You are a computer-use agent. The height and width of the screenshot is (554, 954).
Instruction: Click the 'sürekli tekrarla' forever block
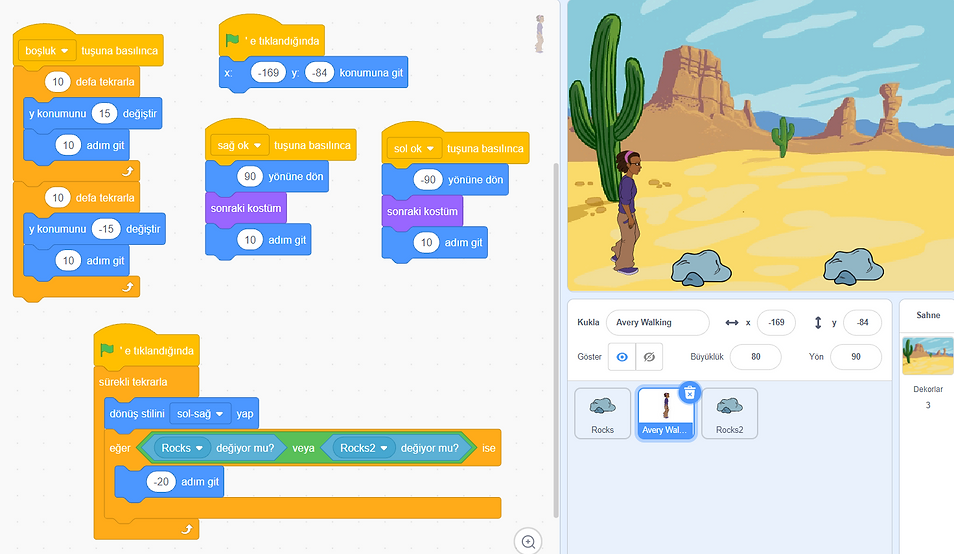coord(133,382)
